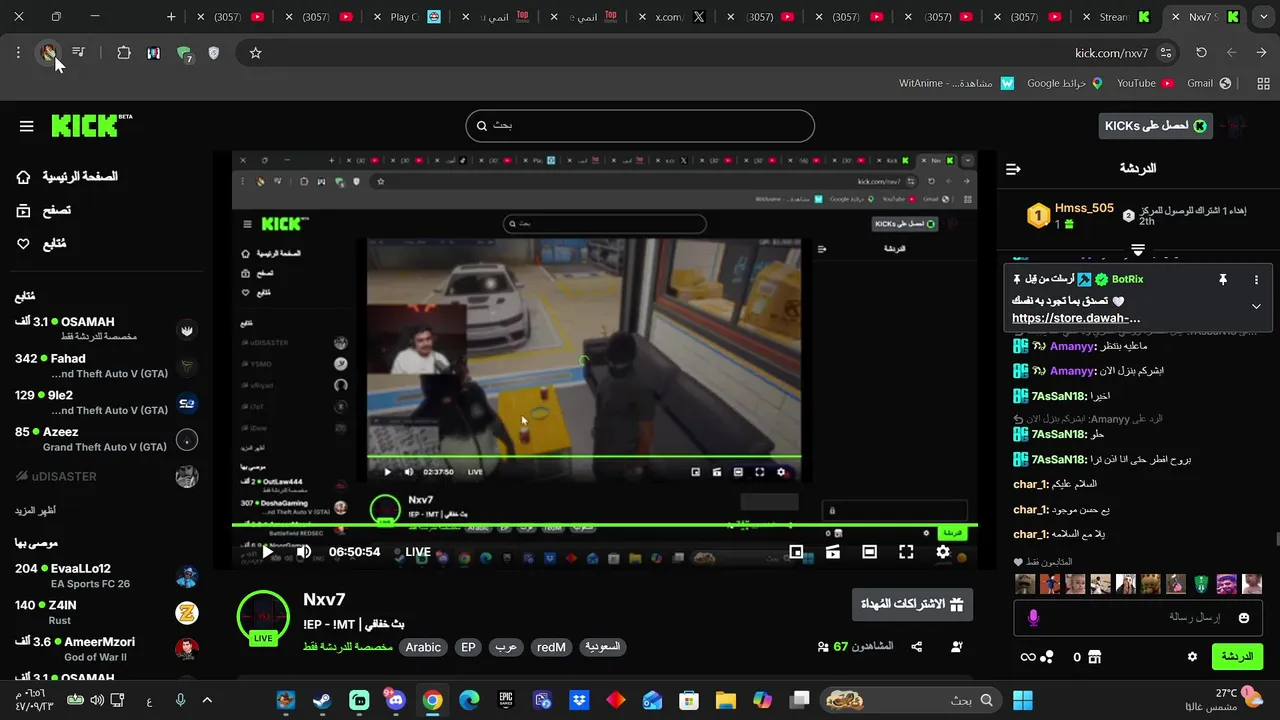Viewport: 1280px width, 720px height.
Task: Click the get KICKs button
Action: pos(1154,126)
